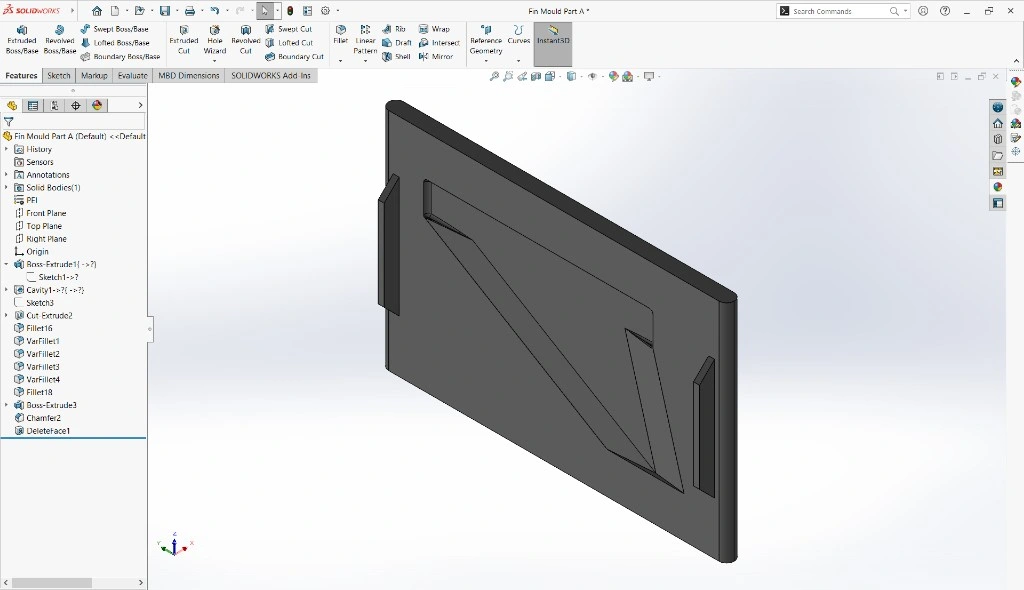
Task: Select DeleteFace1 in the feature tree
Action: click(46, 430)
